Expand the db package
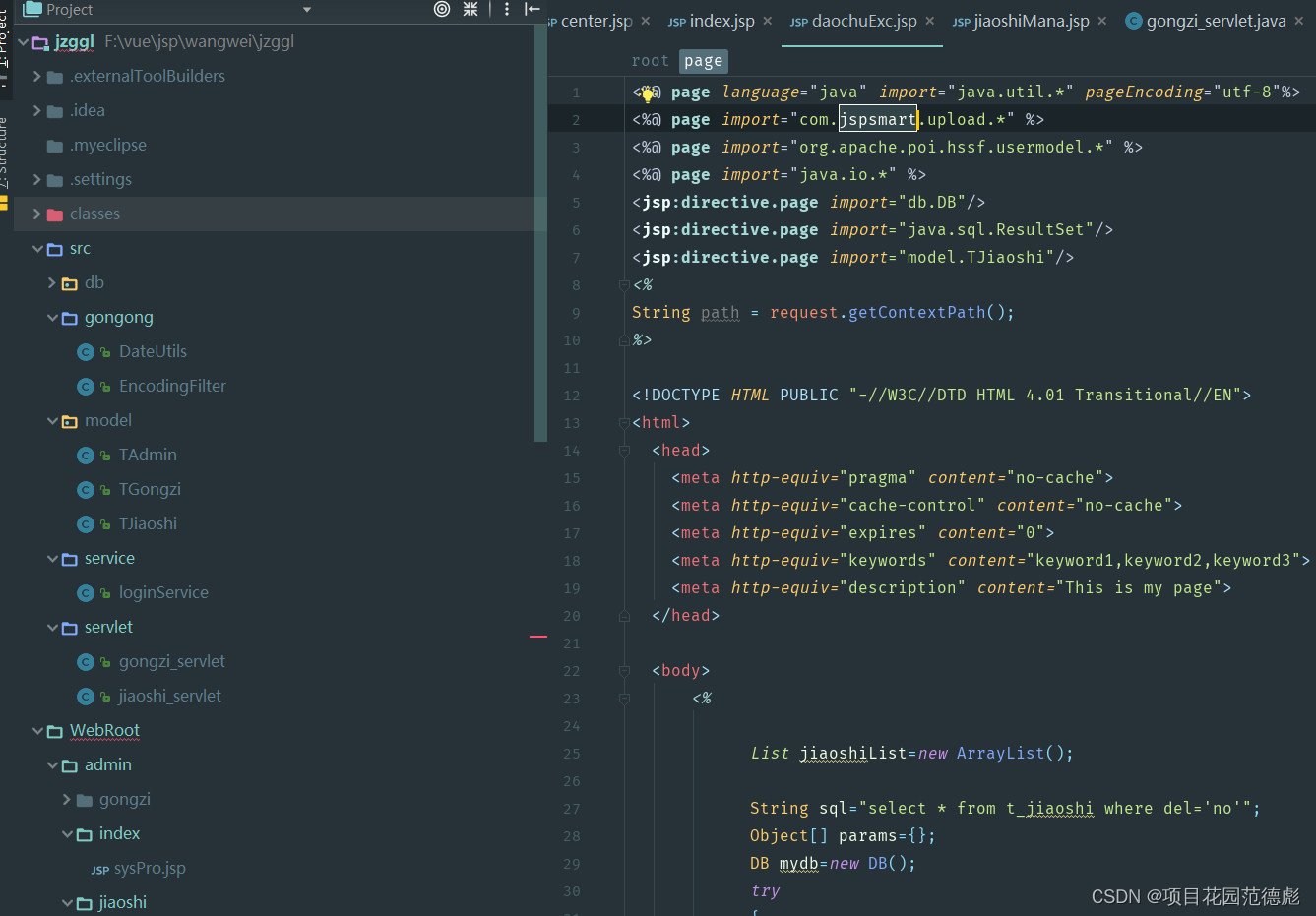The image size is (1316, 916). 52,283
